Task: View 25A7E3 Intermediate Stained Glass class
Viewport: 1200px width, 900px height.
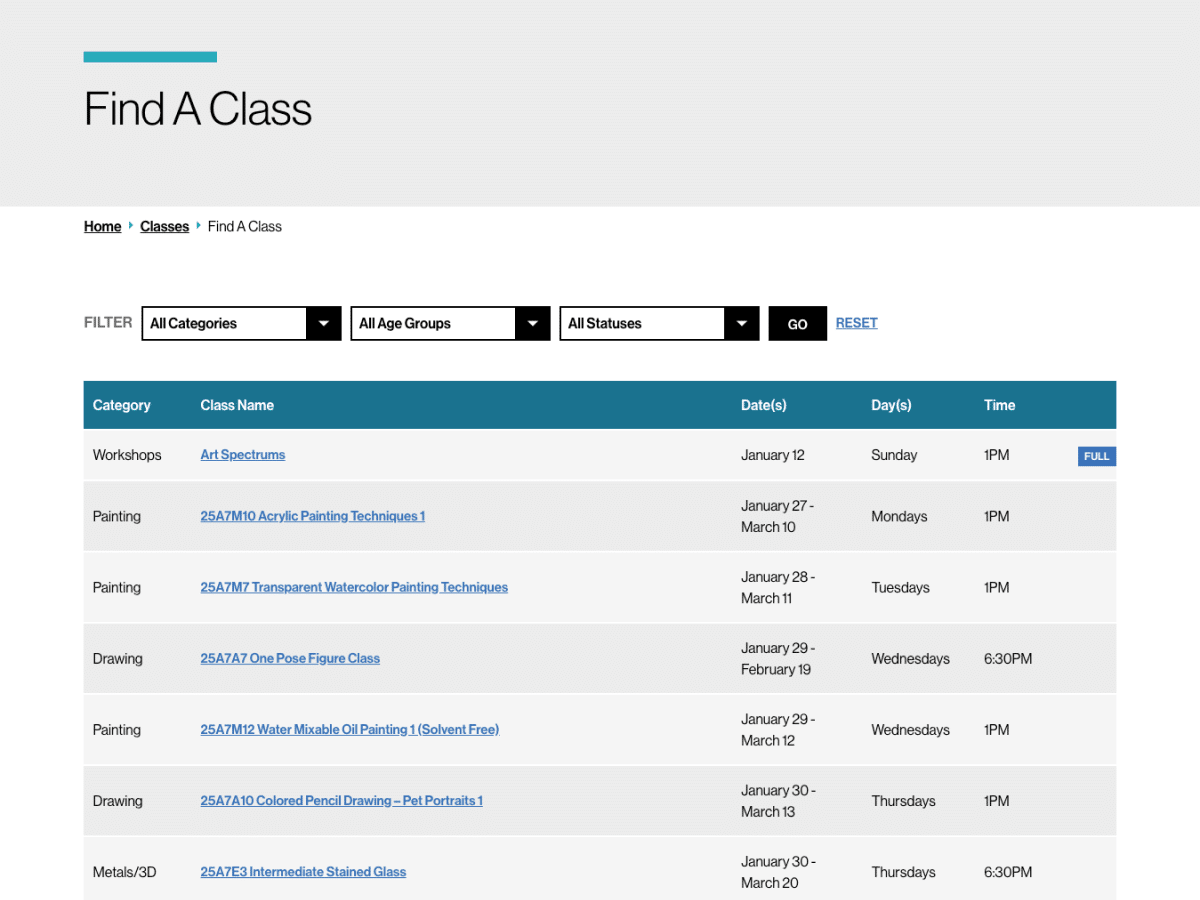Action: pyautogui.click(x=303, y=872)
